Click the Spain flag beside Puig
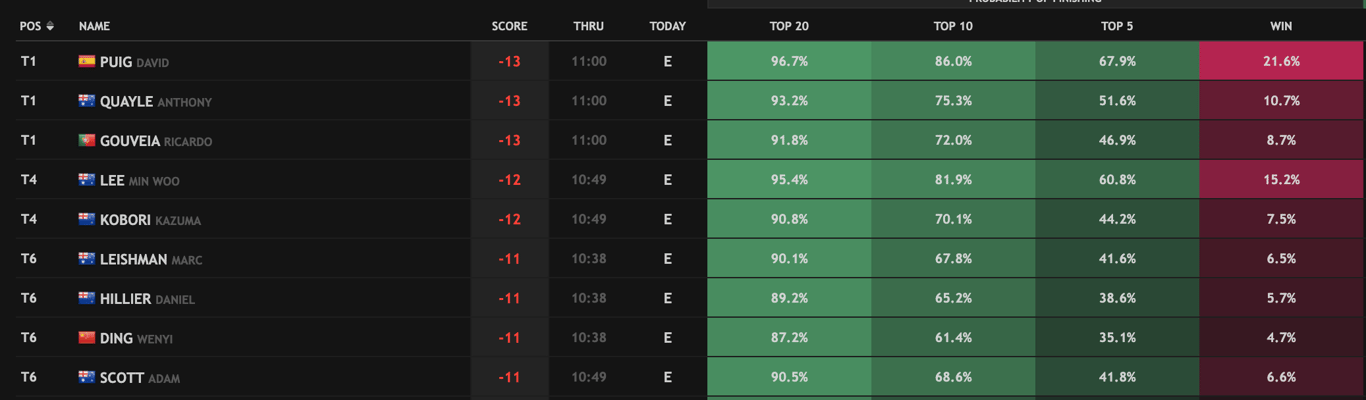Viewport: 1366px width, 400px height. tap(87, 62)
